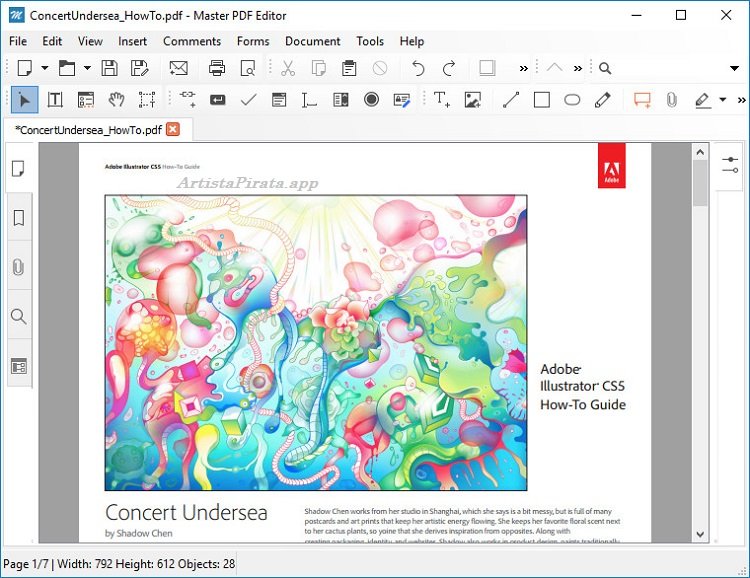Image resolution: width=750 pixels, height=578 pixels.
Task: Expand the highlight tool dropdown arrow
Action: point(722,100)
